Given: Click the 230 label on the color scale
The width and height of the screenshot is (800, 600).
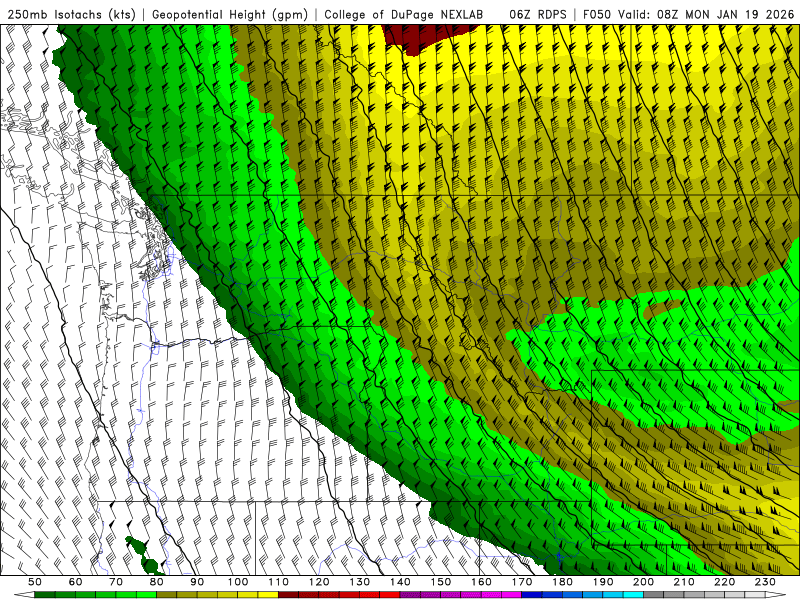Looking at the screenshot, I should pyautogui.click(x=765, y=582).
